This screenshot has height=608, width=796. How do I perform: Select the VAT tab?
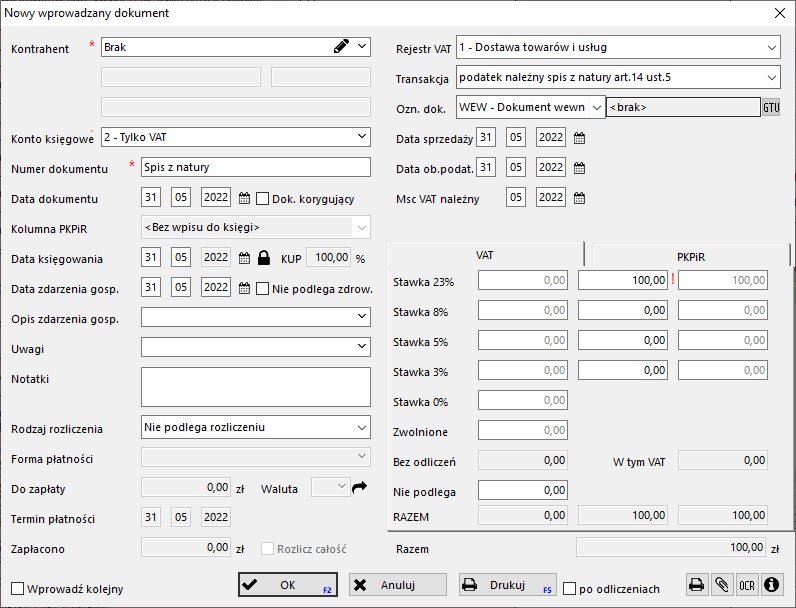pyautogui.click(x=485, y=255)
